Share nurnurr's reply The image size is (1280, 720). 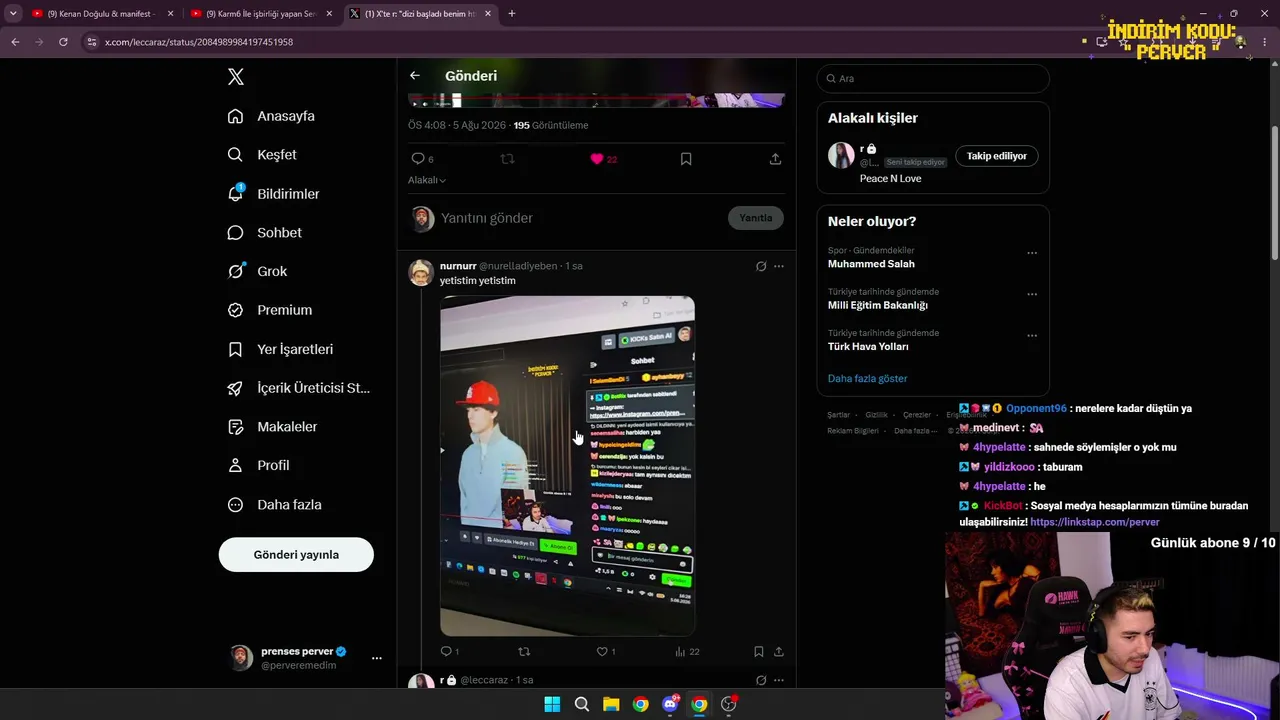tap(779, 652)
